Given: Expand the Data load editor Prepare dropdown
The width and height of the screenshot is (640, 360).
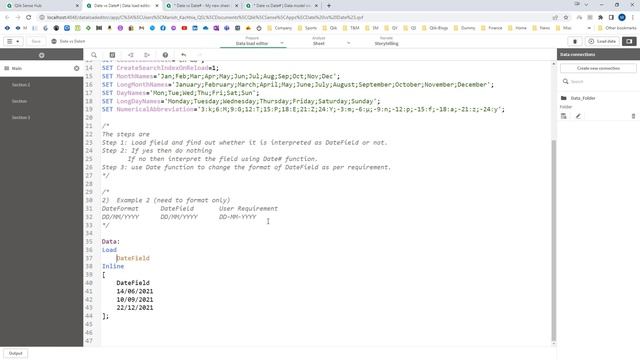Looking at the screenshot, I should (282, 43).
